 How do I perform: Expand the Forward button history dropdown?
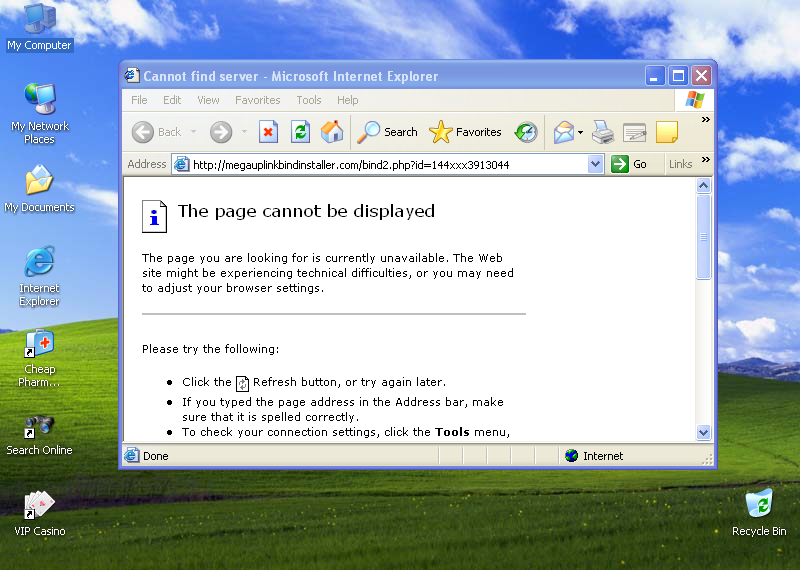[x=244, y=132]
